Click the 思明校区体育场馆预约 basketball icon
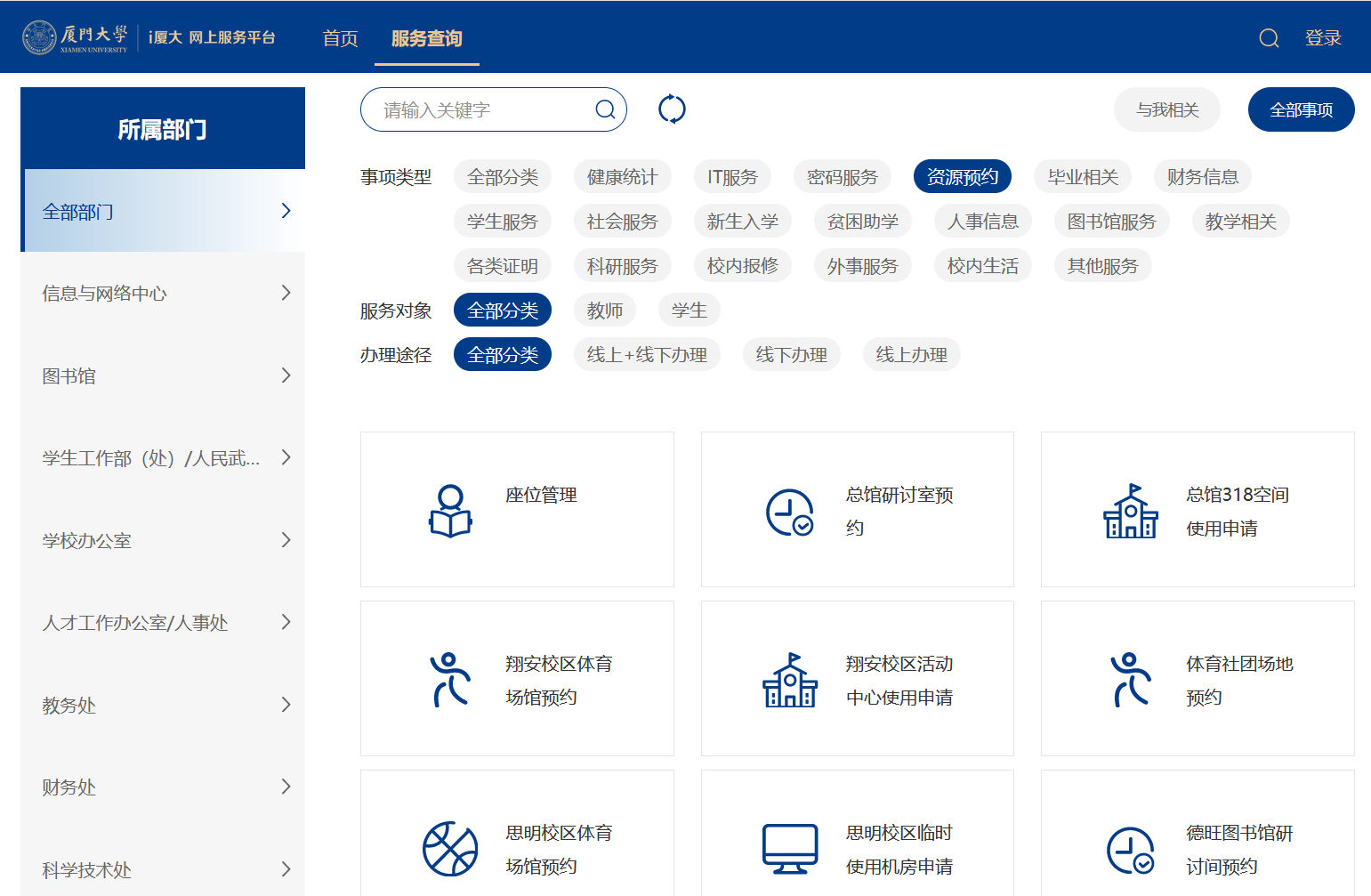 pyautogui.click(x=450, y=849)
